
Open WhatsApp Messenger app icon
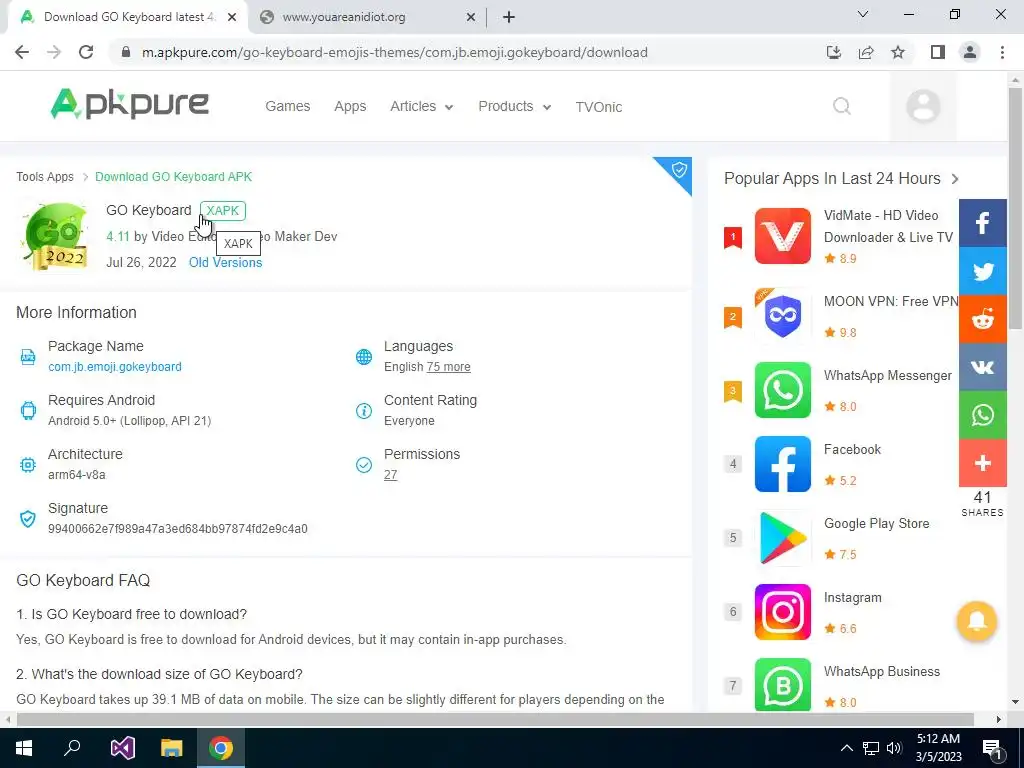(782, 390)
